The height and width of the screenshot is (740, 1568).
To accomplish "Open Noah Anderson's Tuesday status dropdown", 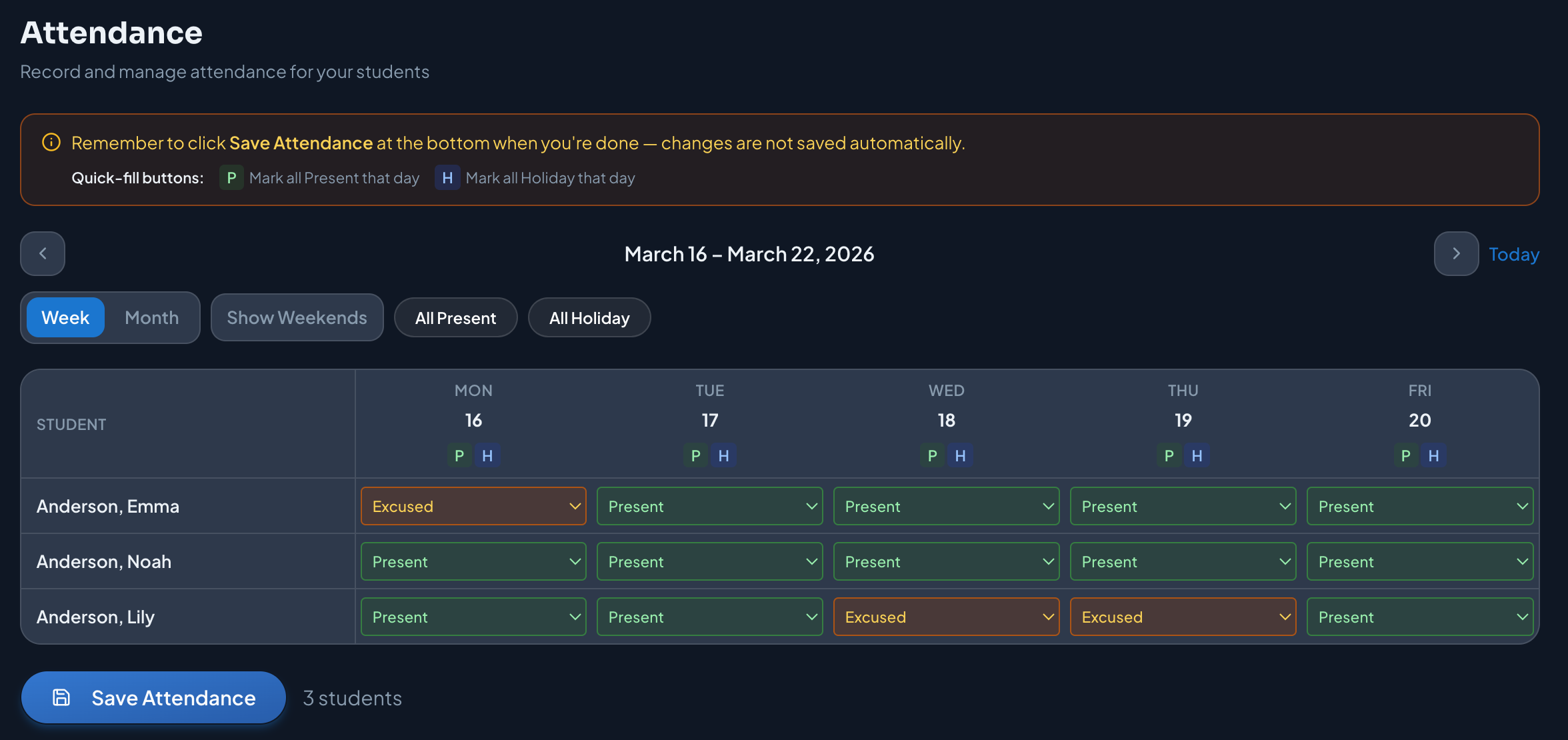I will coord(710,561).
